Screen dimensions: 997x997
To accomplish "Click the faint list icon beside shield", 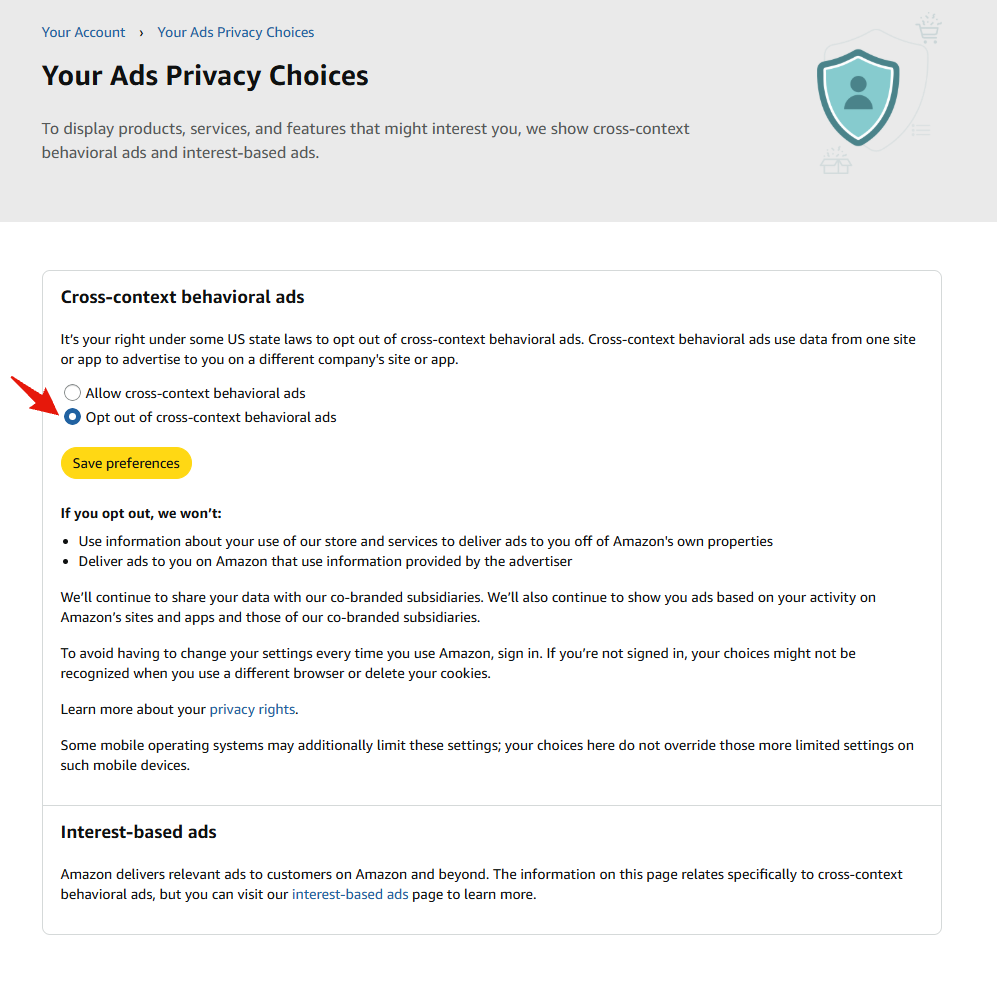I will [921, 130].
